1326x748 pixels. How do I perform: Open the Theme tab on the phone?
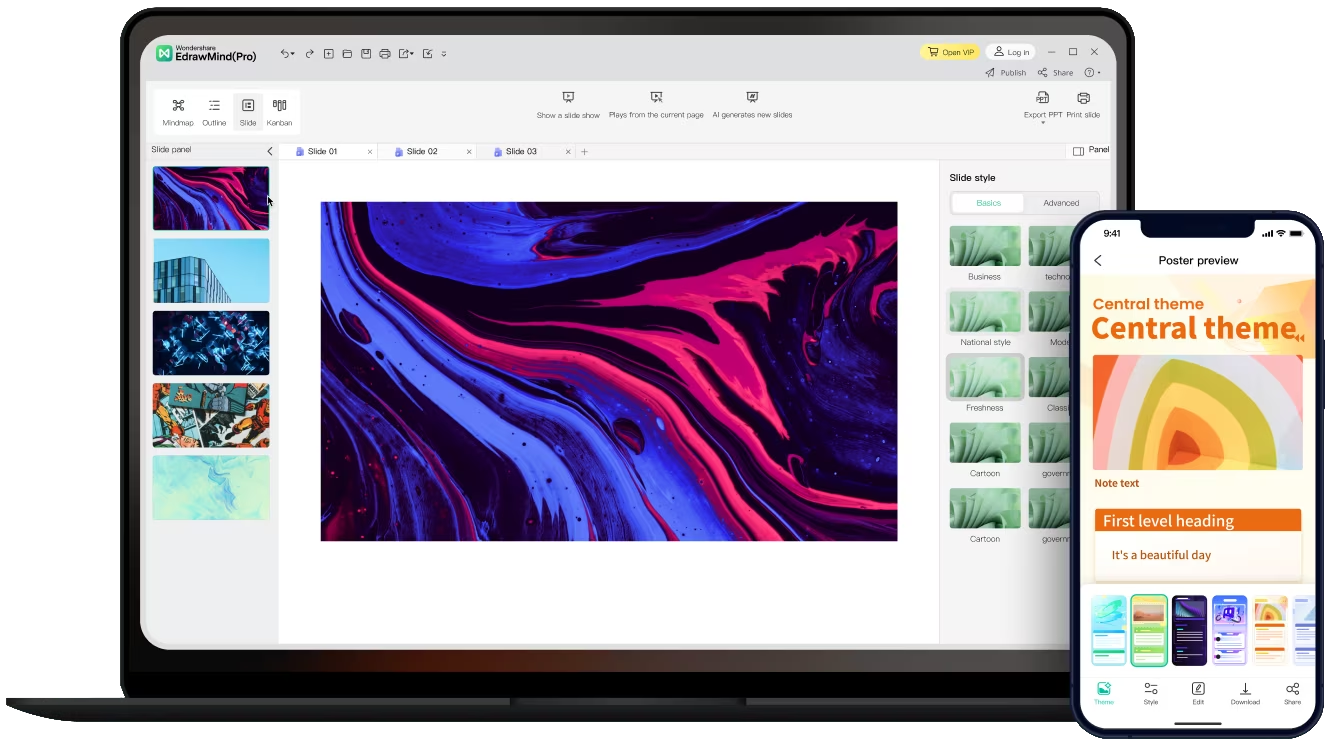click(1104, 693)
